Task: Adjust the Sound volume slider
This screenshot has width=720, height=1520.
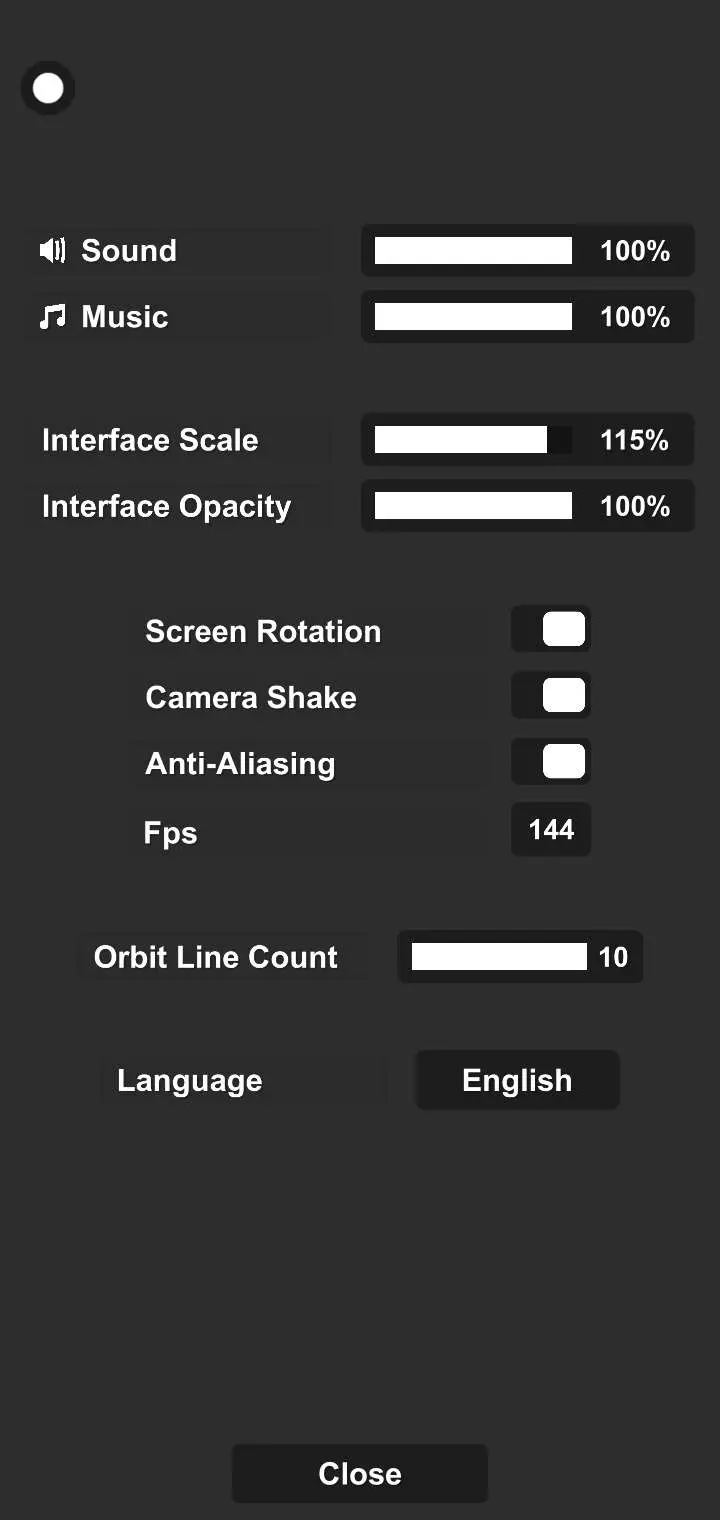Action: [x=473, y=251]
